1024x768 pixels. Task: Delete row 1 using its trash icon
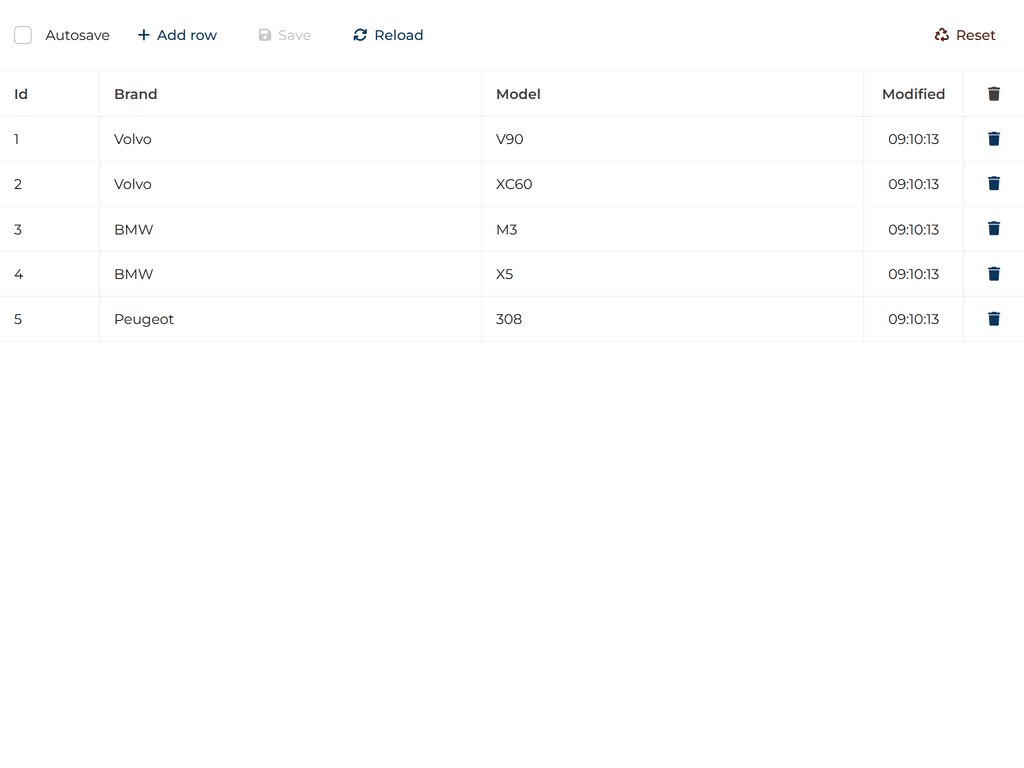point(993,138)
